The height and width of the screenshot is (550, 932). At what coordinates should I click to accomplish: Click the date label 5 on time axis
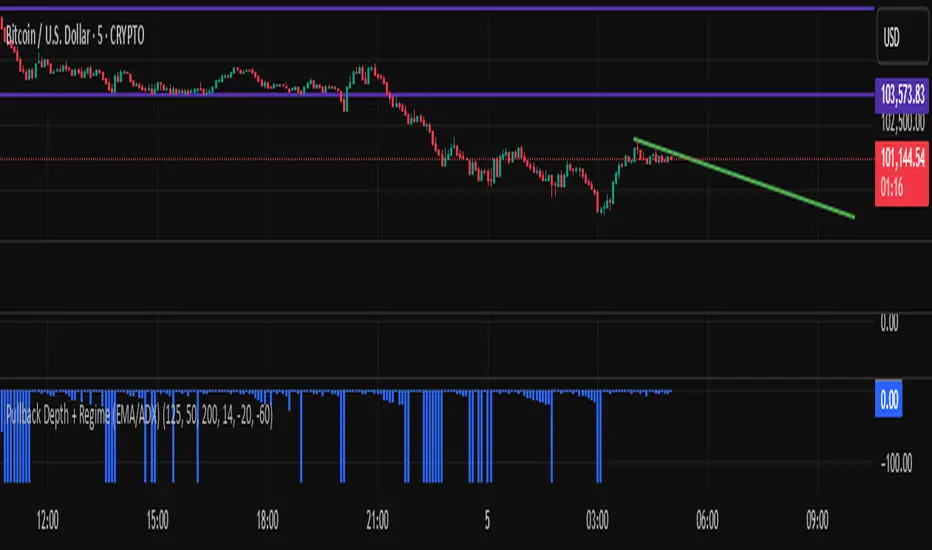pyautogui.click(x=487, y=521)
